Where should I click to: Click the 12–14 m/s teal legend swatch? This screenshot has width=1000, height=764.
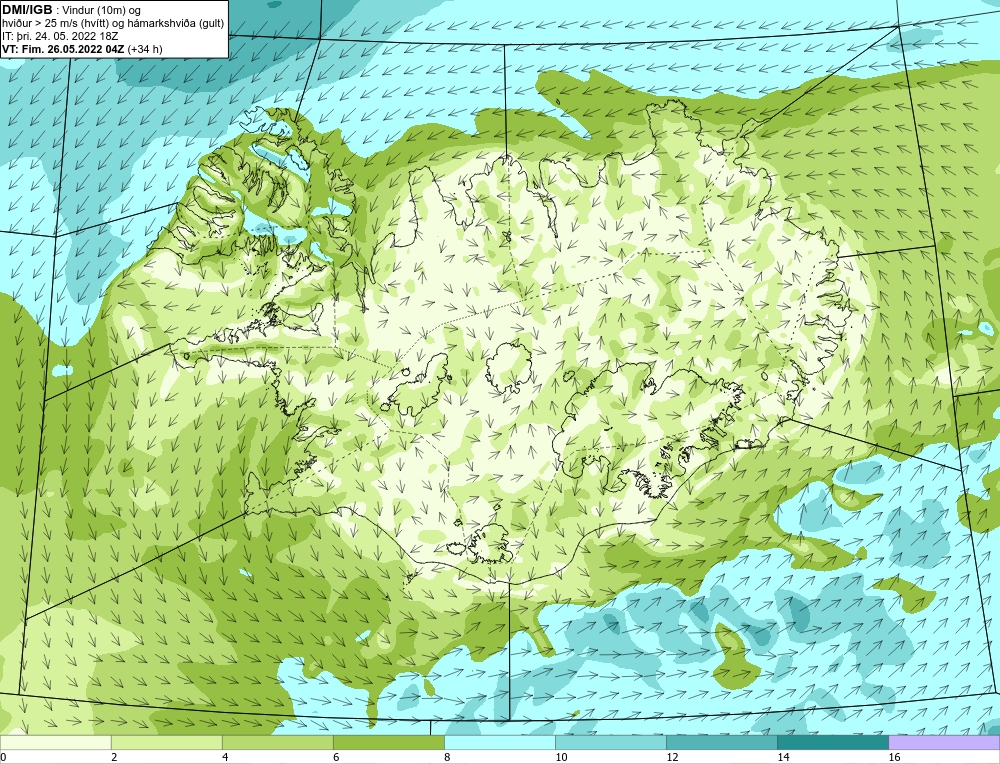point(721,742)
